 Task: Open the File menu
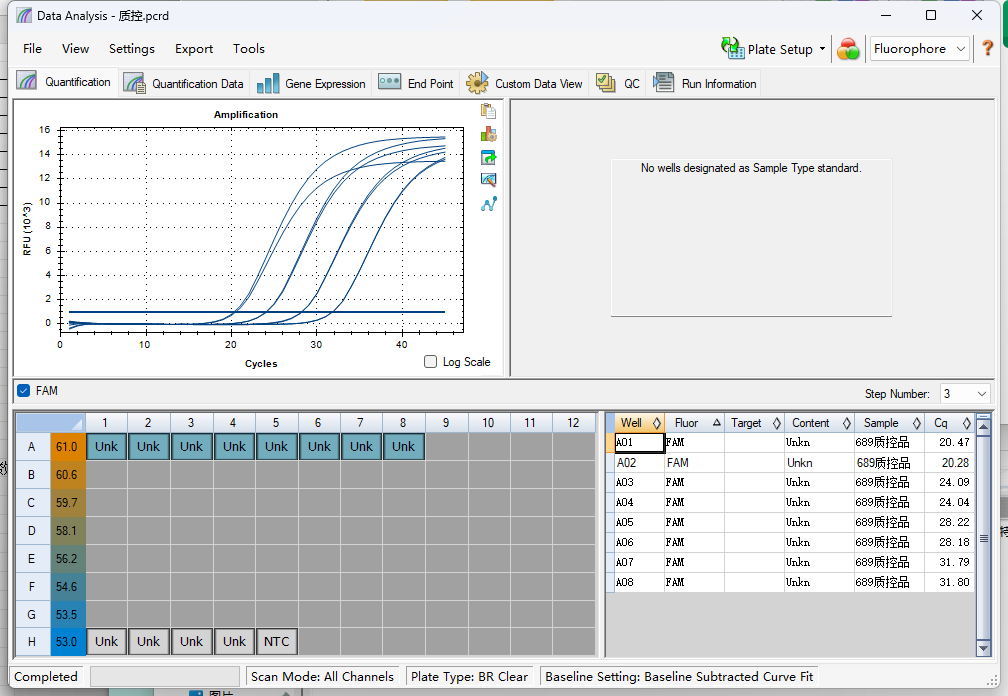click(32, 49)
